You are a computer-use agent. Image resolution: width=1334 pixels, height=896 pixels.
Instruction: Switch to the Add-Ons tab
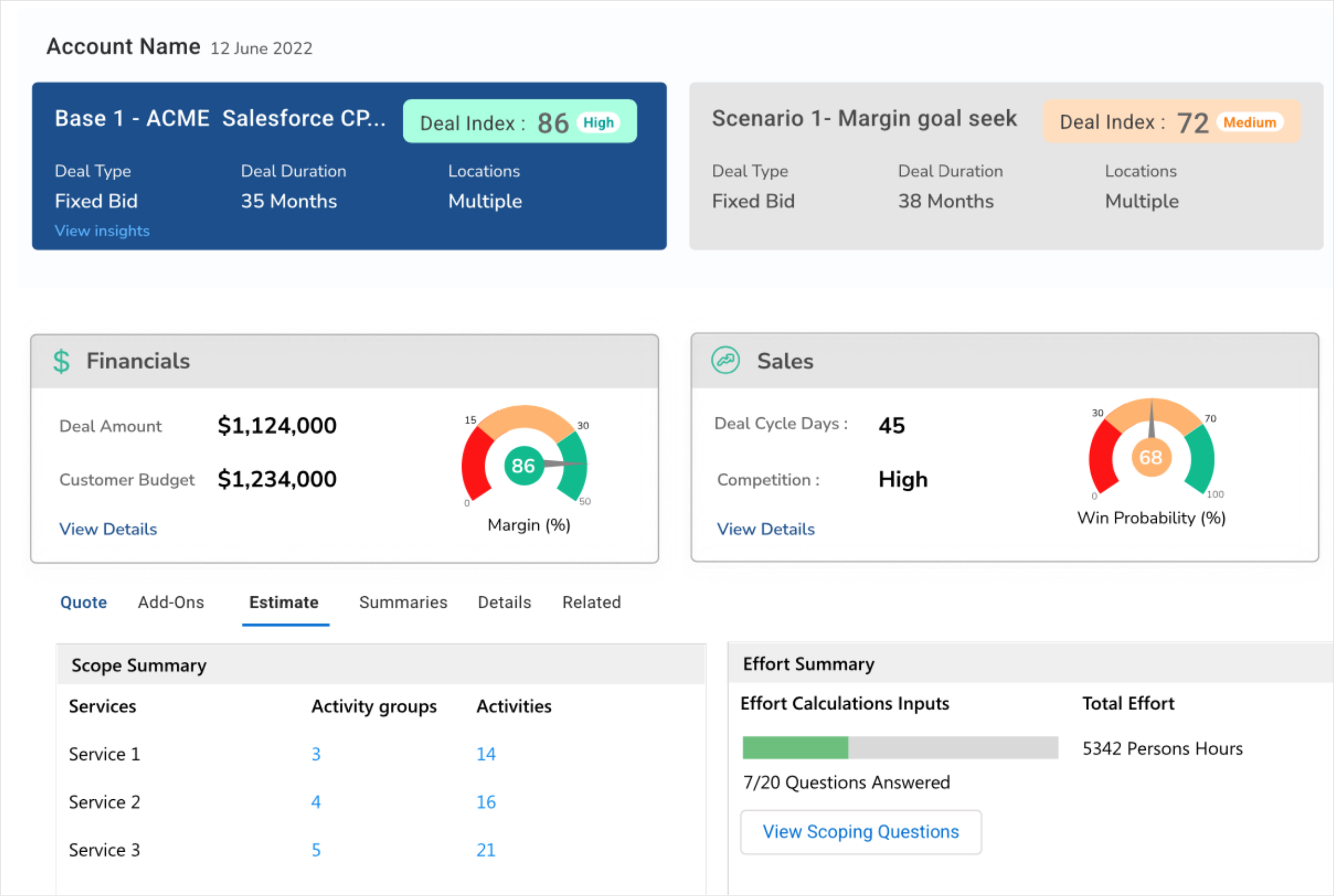[171, 602]
